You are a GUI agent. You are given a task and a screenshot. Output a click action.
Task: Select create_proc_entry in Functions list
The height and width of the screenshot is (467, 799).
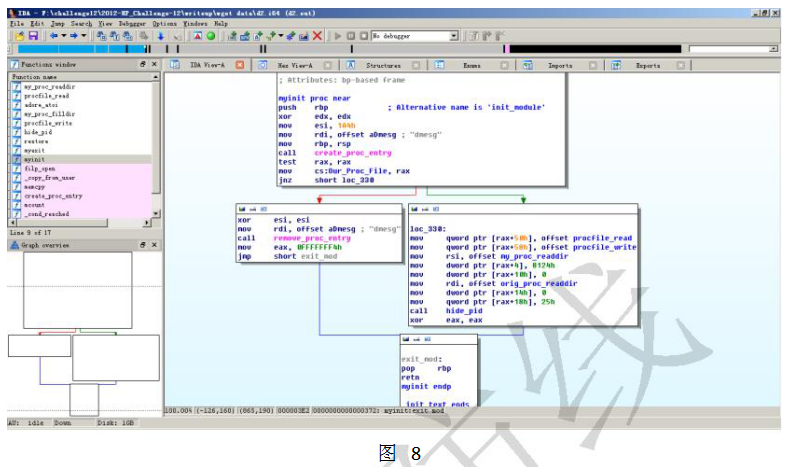coord(51,196)
